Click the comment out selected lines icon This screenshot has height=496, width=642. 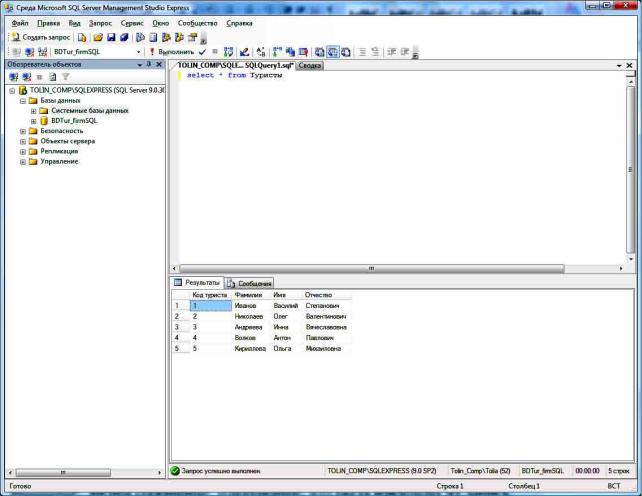click(x=362, y=52)
